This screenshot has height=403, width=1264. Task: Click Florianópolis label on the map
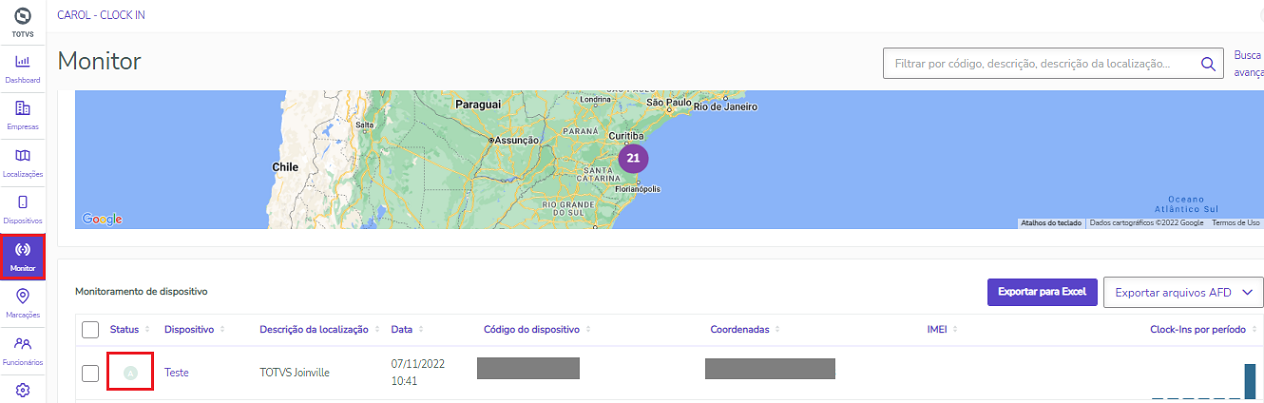[x=638, y=187]
